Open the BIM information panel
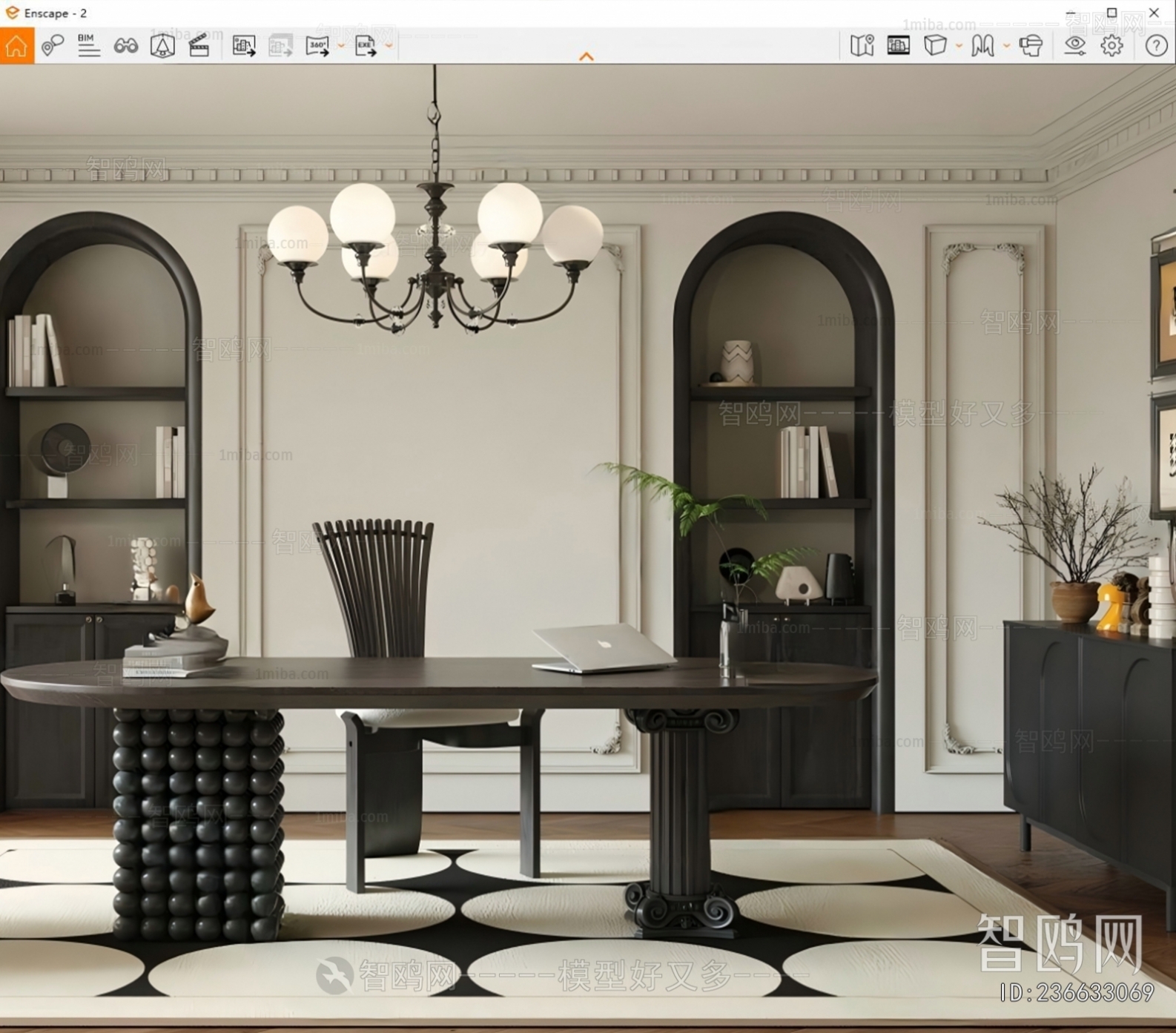1176x1033 pixels. pos(88,46)
